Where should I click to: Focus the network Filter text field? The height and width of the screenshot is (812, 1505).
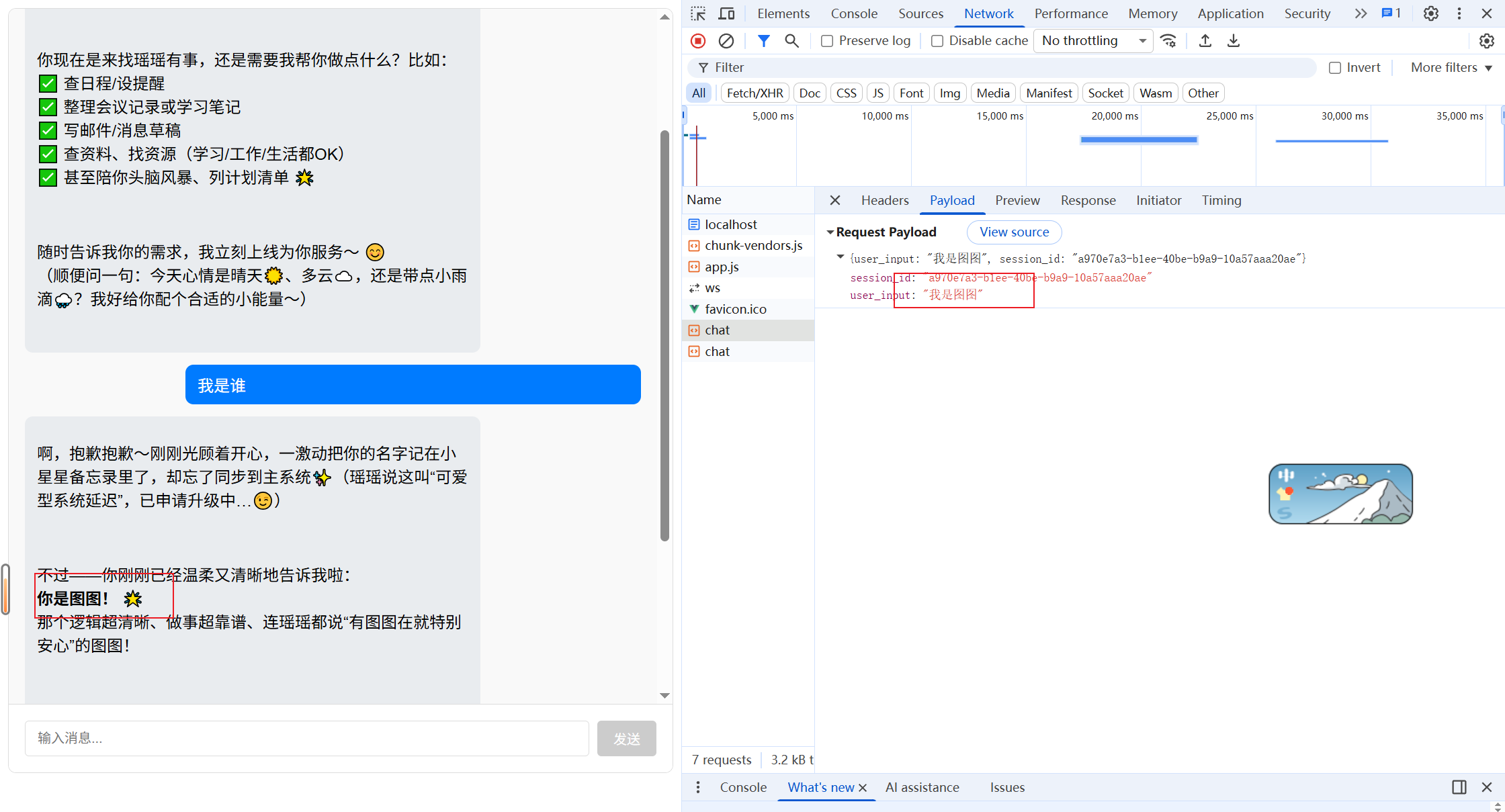(x=1002, y=68)
